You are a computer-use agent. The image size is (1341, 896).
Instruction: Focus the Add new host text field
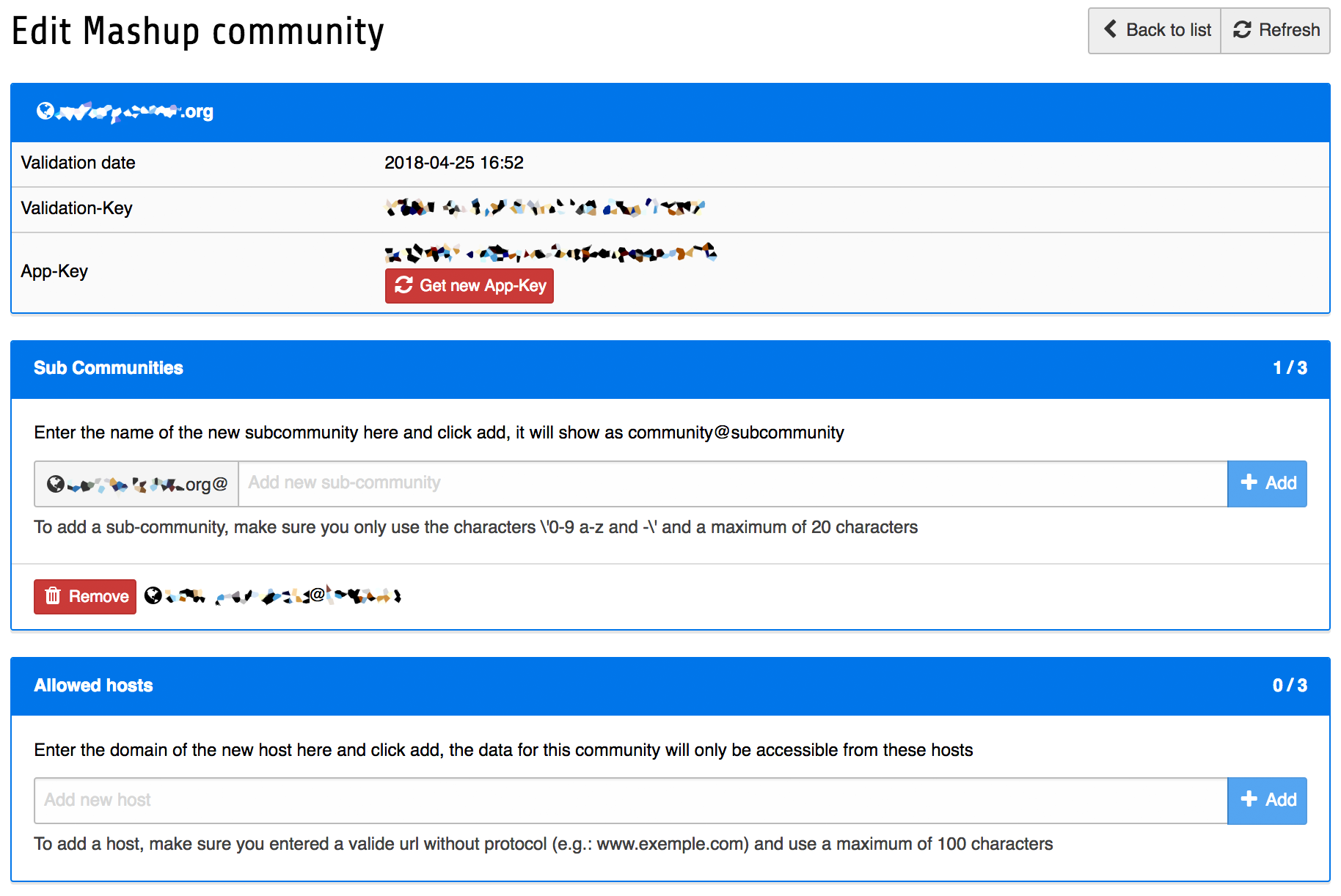630,800
